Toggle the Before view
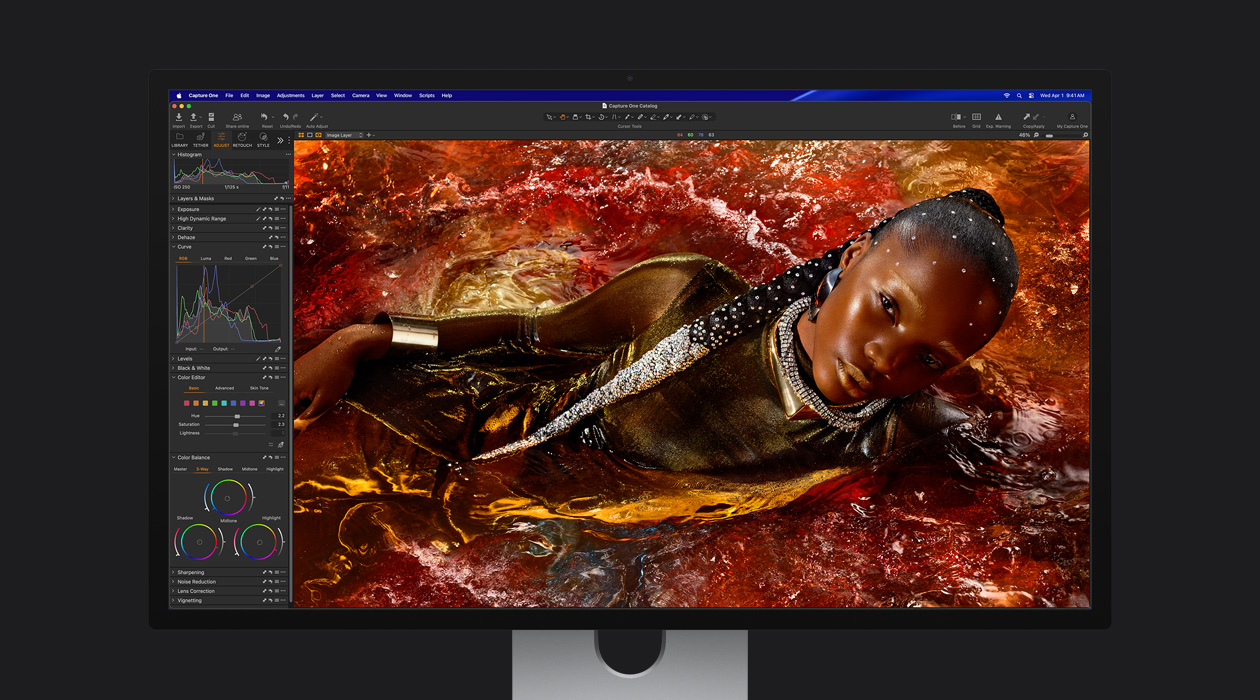This screenshot has height=700, width=1260. coord(958,117)
